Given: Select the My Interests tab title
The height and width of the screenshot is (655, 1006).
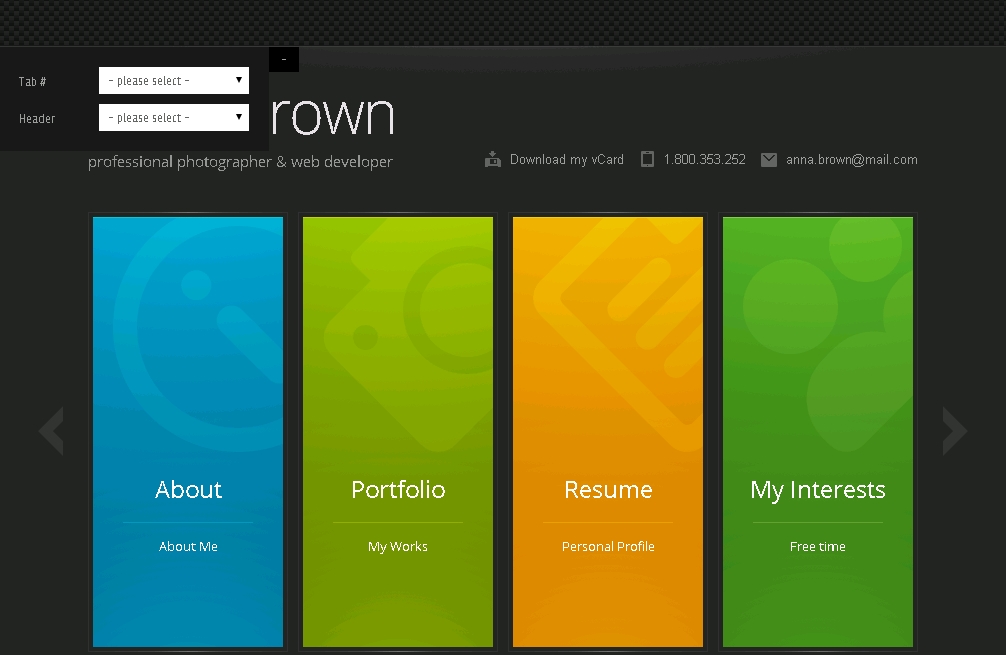Looking at the screenshot, I should (x=817, y=490).
